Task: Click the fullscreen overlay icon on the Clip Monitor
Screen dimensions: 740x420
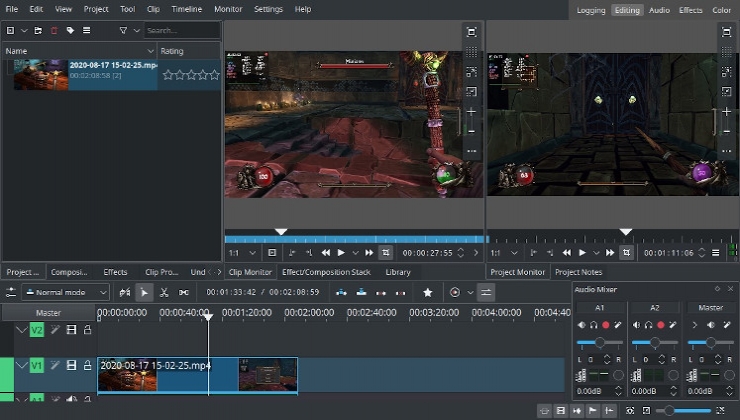Action: click(471, 32)
